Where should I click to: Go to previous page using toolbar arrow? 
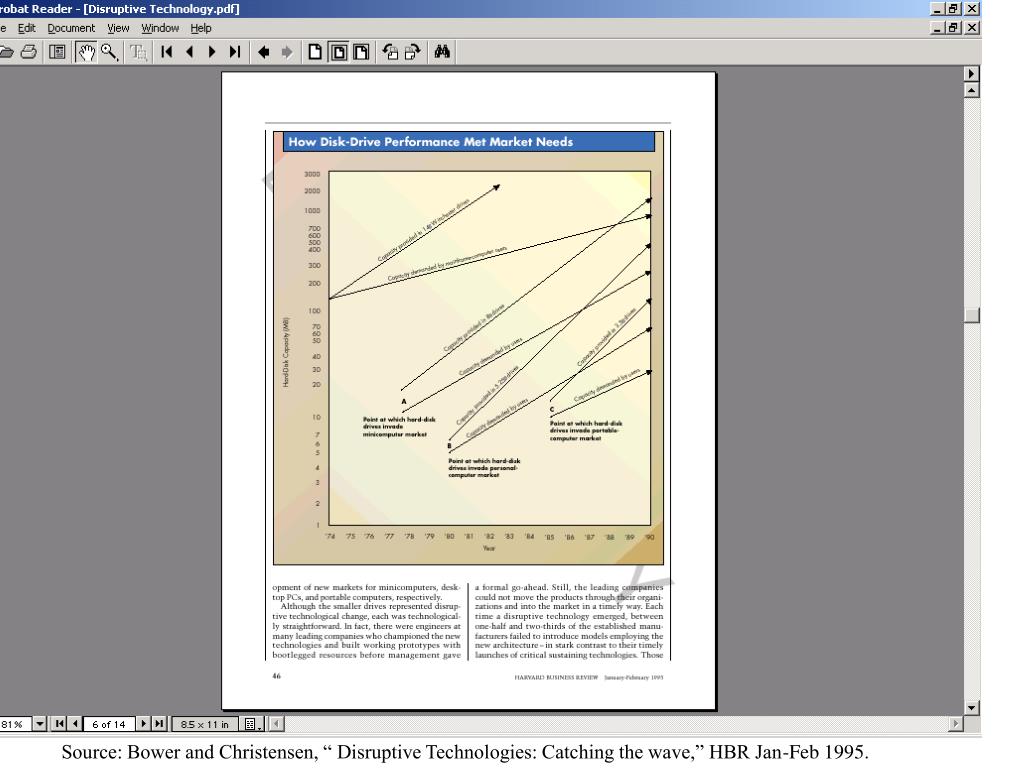[x=189, y=52]
